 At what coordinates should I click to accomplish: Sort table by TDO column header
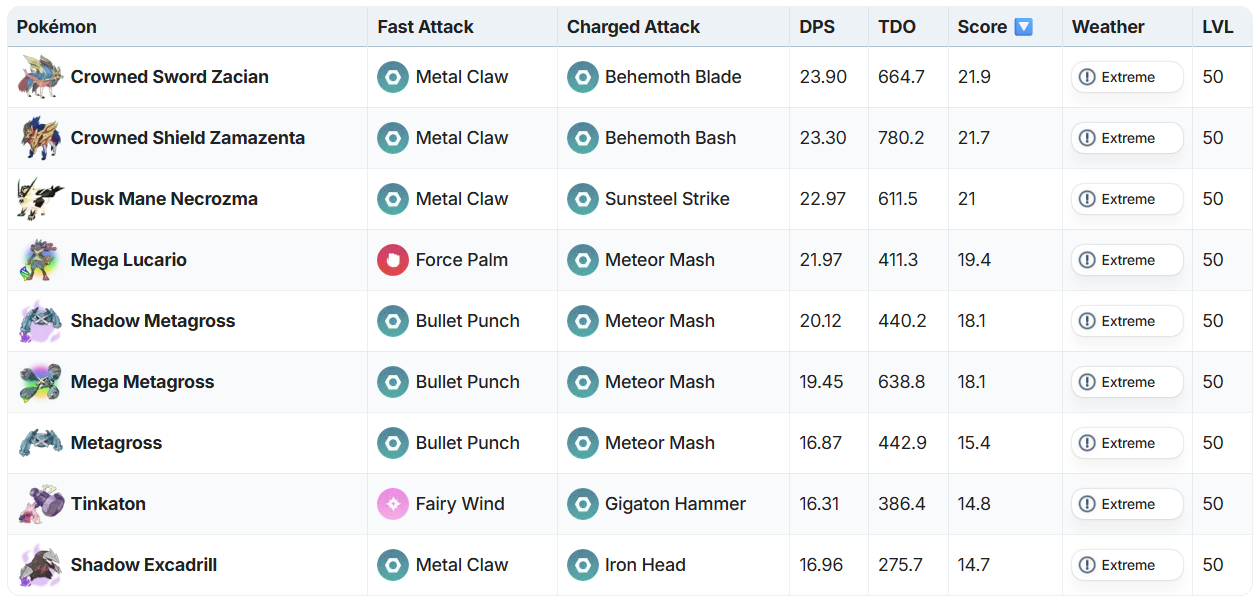(x=896, y=27)
